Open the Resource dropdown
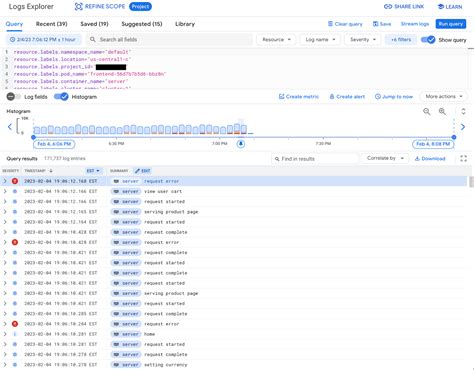This screenshot has height=370, width=474. pyautogui.click(x=276, y=40)
